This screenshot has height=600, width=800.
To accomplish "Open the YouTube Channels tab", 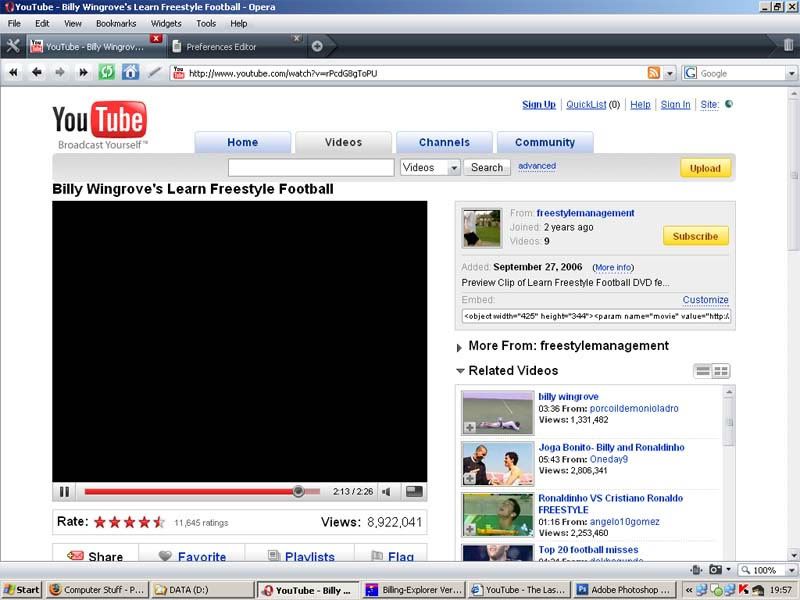I will tap(444, 142).
